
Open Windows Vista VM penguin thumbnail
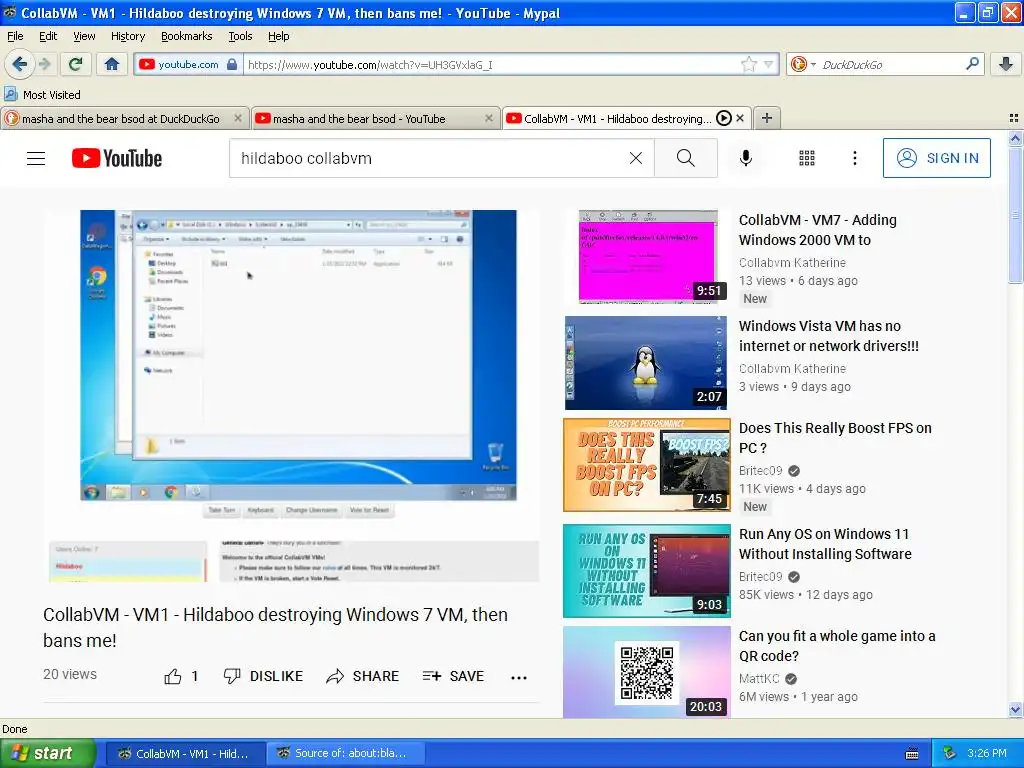(646, 363)
